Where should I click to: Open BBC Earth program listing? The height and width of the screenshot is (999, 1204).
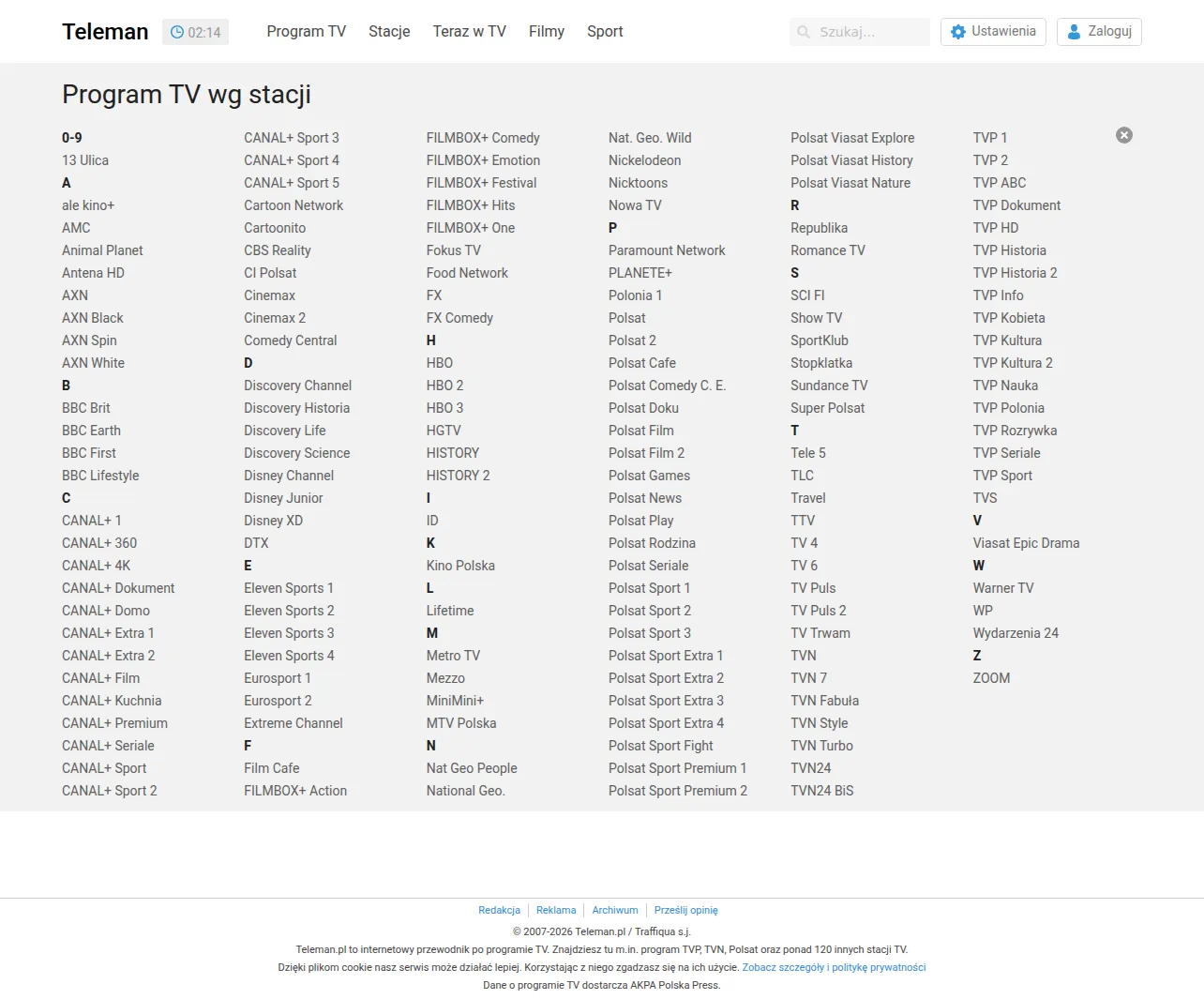point(91,431)
